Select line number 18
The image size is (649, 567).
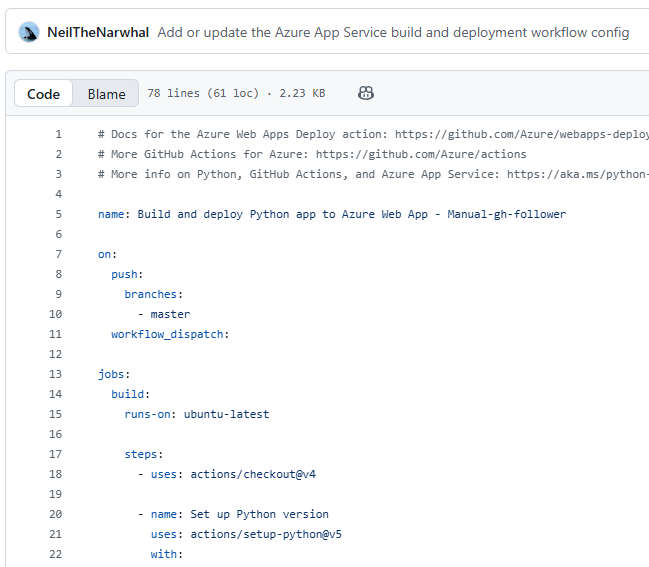55,474
